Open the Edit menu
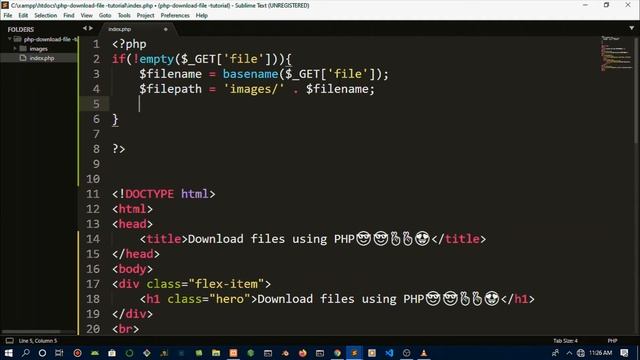Screen dimensions: 640x360 pos(23,16)
